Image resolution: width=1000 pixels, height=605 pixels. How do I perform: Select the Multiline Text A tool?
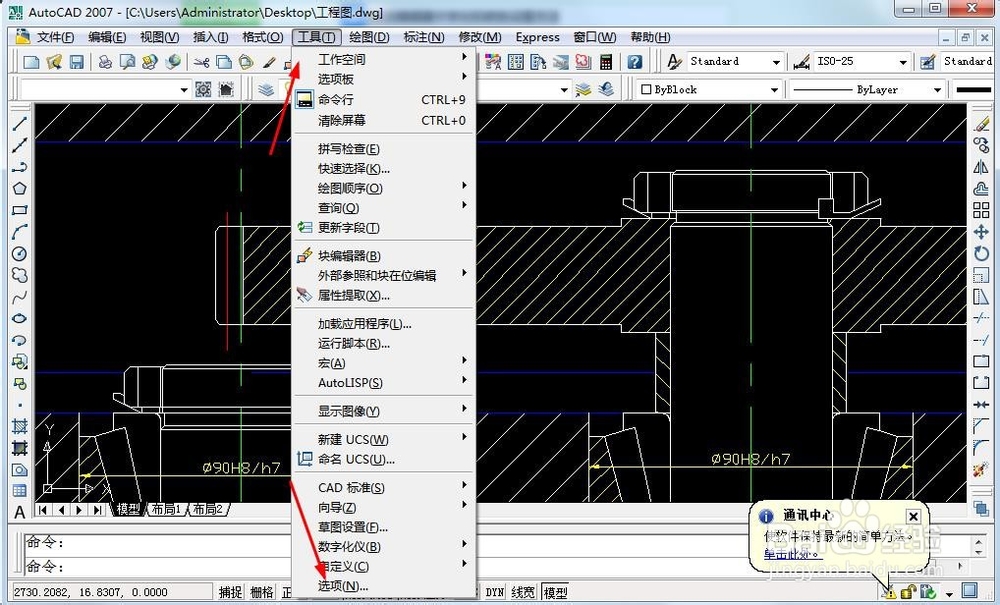coord(20,513)
